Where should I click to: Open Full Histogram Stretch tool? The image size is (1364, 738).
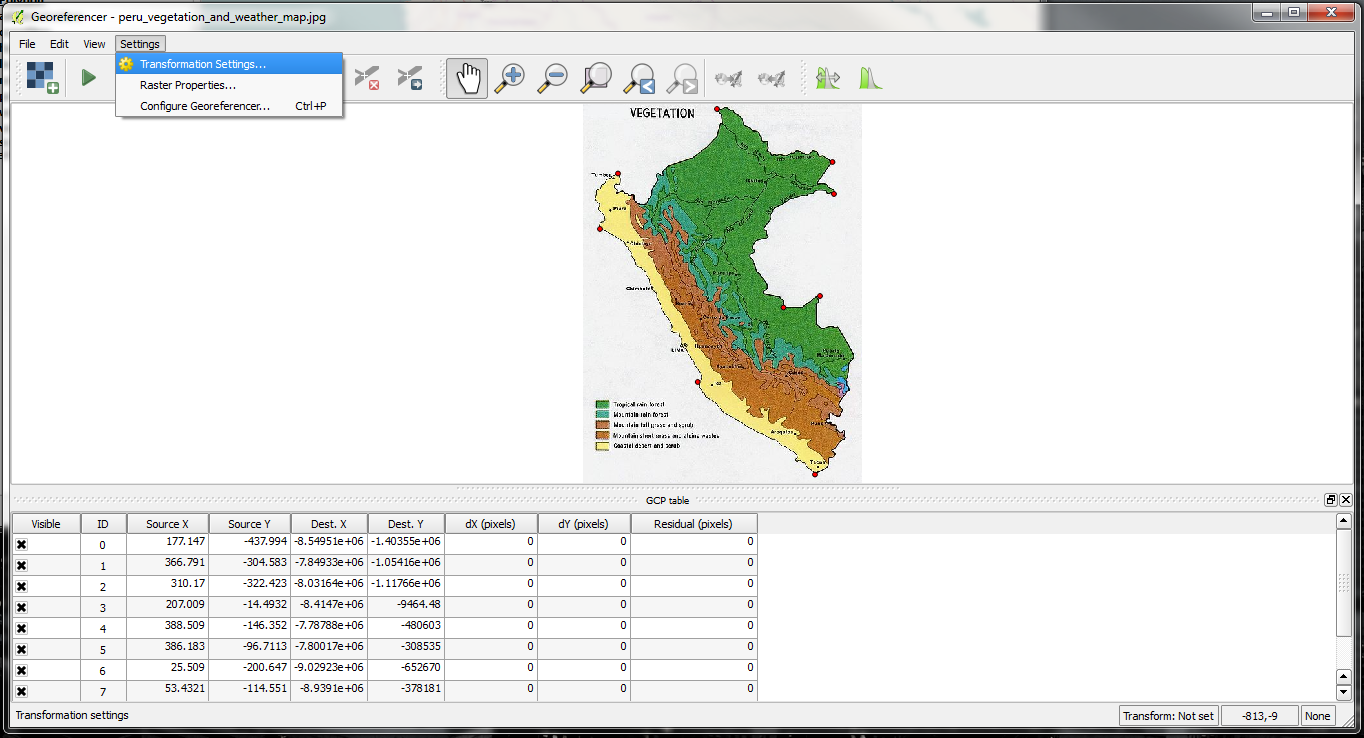[871, 78]
